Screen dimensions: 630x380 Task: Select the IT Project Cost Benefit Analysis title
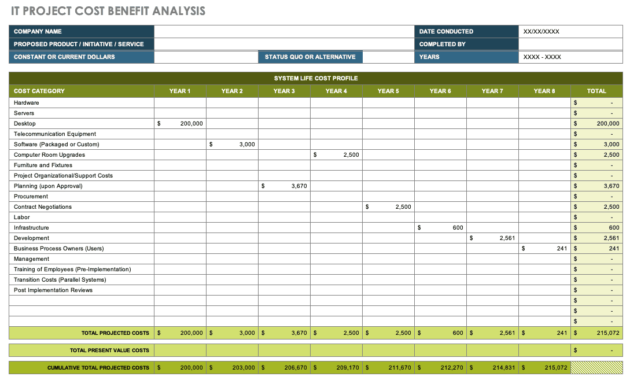point(108,11)
